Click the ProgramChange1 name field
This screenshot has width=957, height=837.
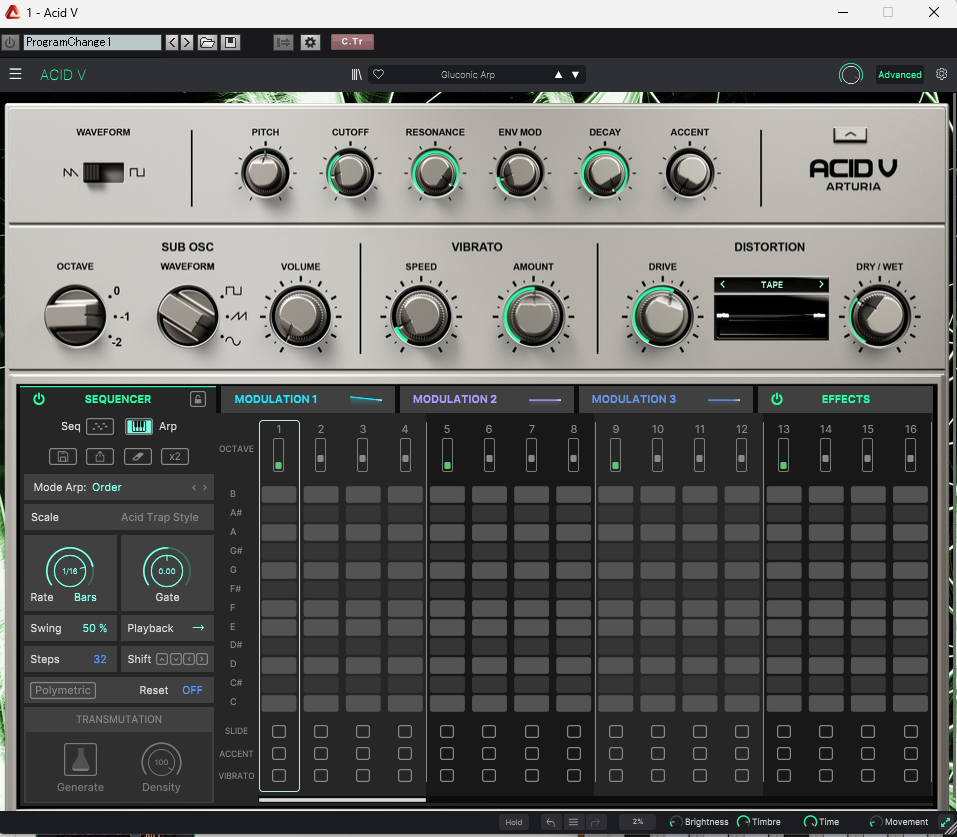tap(92, 42)
